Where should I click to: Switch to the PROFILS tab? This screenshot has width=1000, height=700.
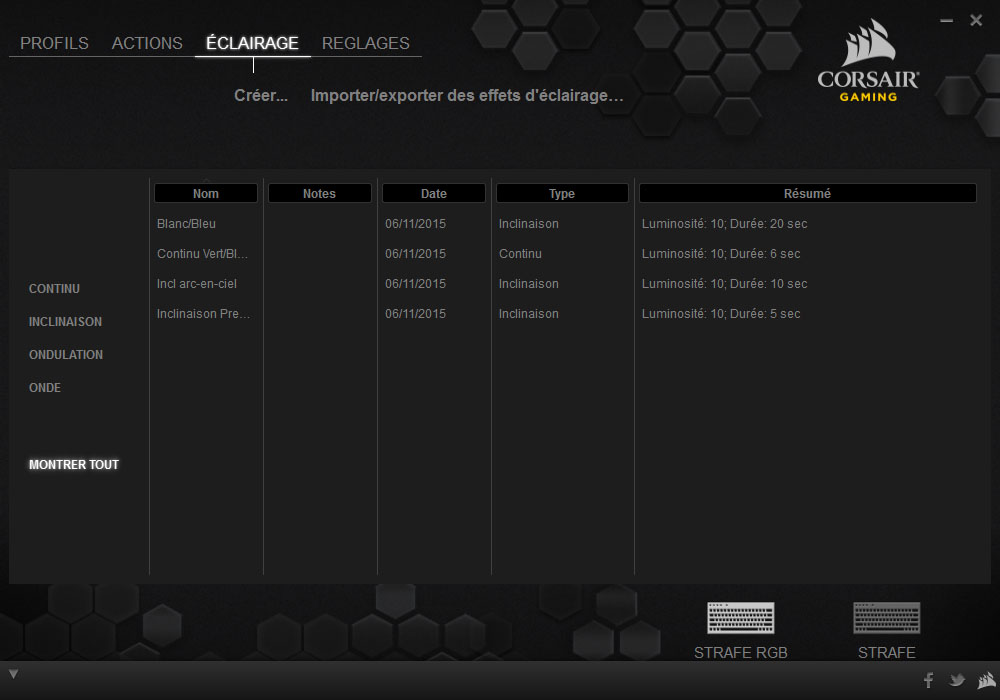tap(54, 43)
